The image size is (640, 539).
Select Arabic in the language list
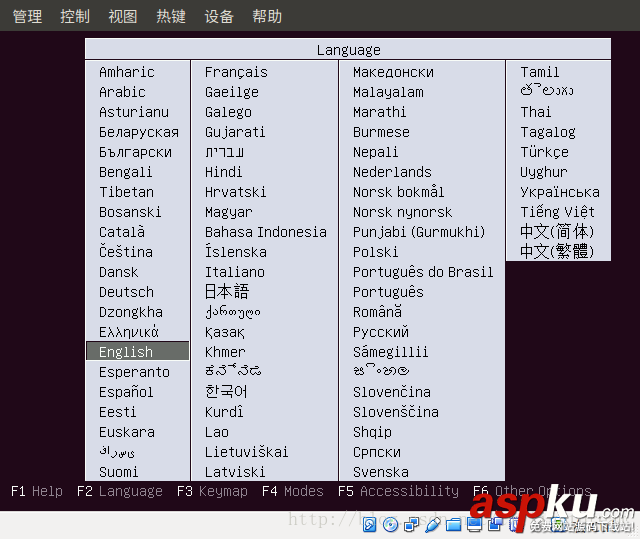(122, 92)
